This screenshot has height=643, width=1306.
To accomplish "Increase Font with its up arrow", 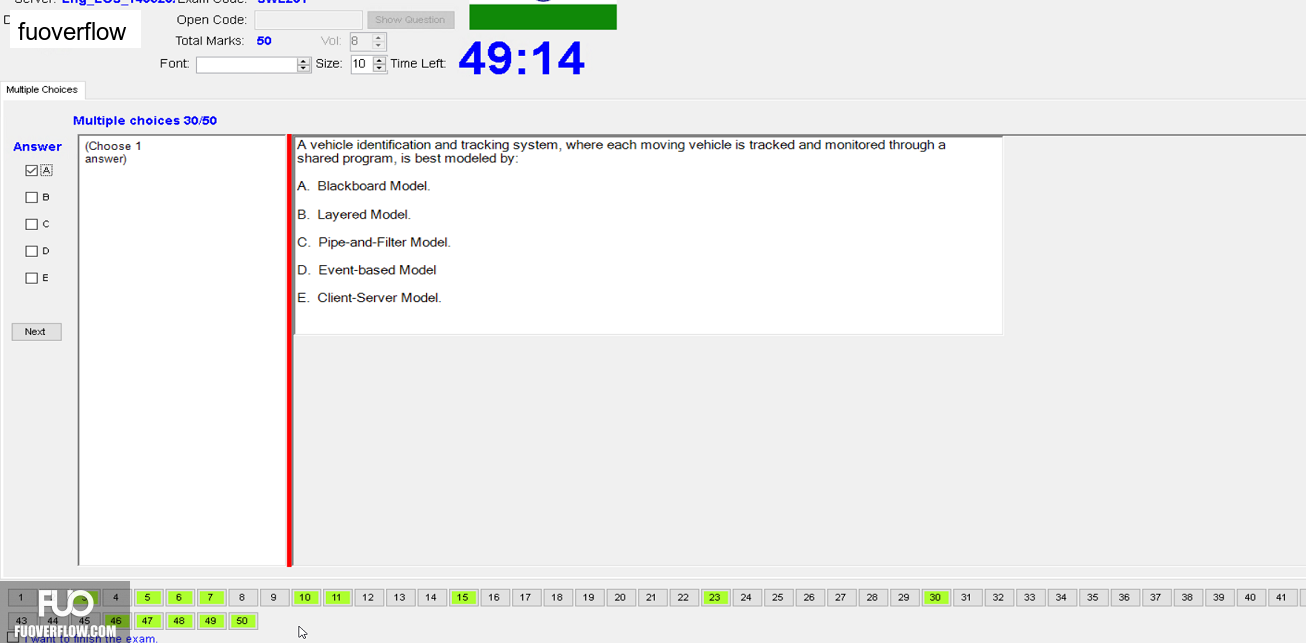I will [304, 61].
